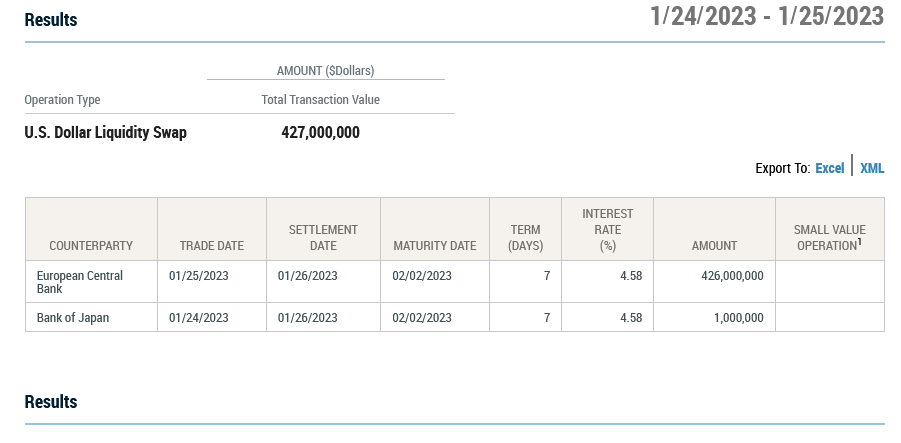Click the Bank of Japan term value 7

[x=547, y=318]
